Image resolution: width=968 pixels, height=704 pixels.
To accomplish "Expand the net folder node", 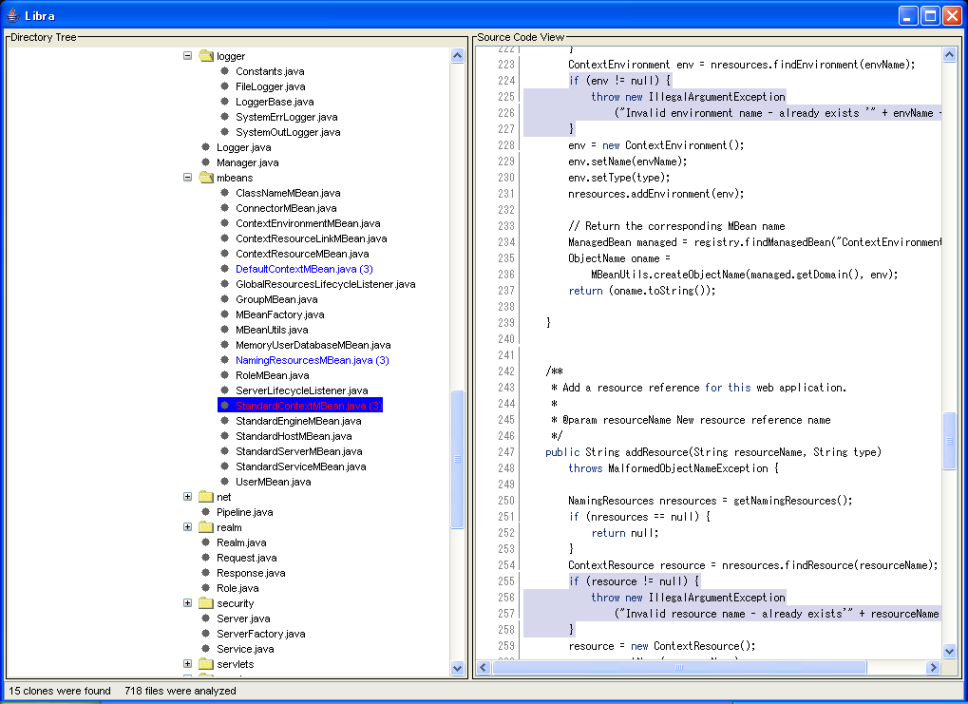I will (x=187, y=497).
